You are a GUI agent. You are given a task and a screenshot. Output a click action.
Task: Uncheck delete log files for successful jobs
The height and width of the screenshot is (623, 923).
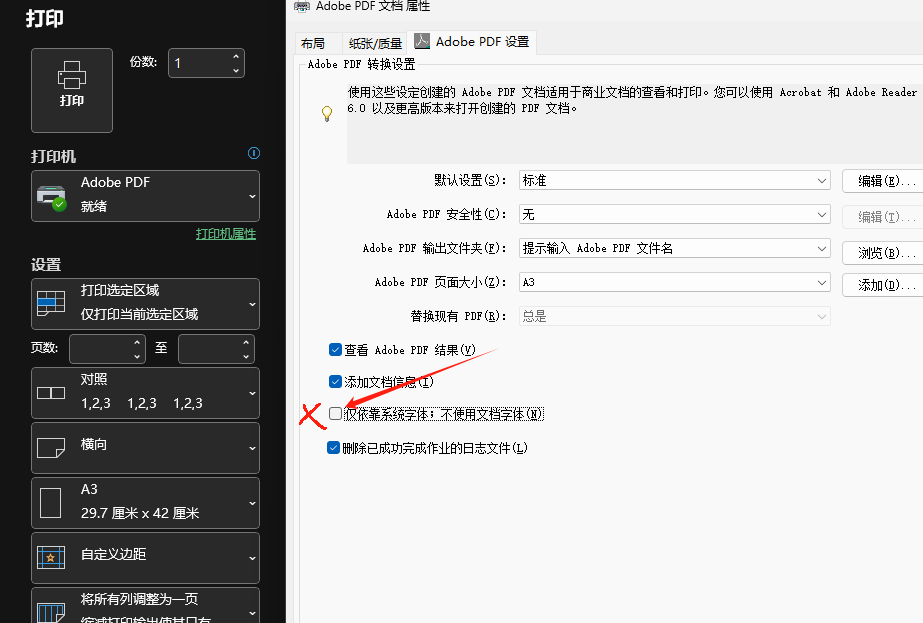[x=333, y=448]
